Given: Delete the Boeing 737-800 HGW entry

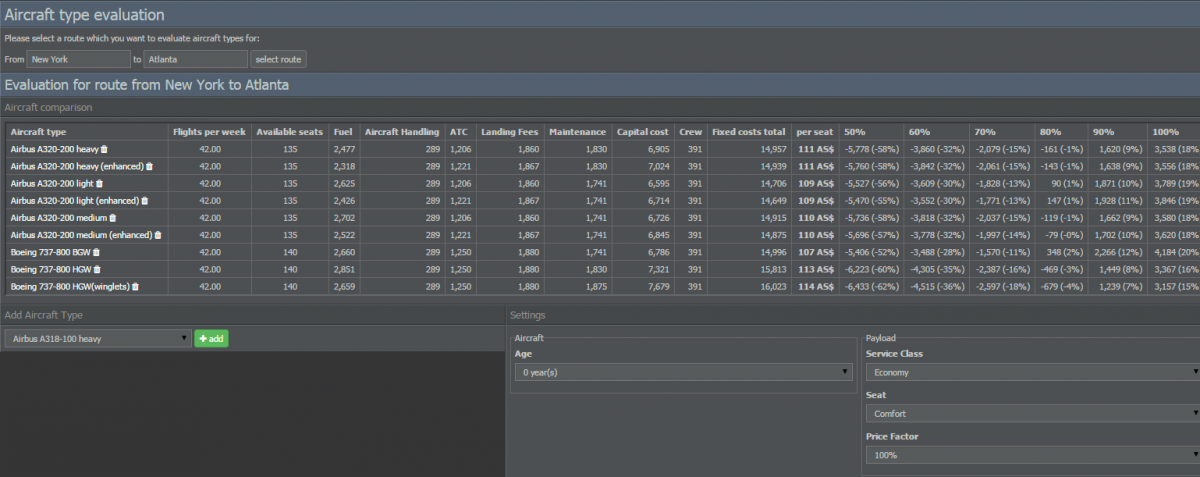Looking at the screenshot, I should tap(97, 269).
